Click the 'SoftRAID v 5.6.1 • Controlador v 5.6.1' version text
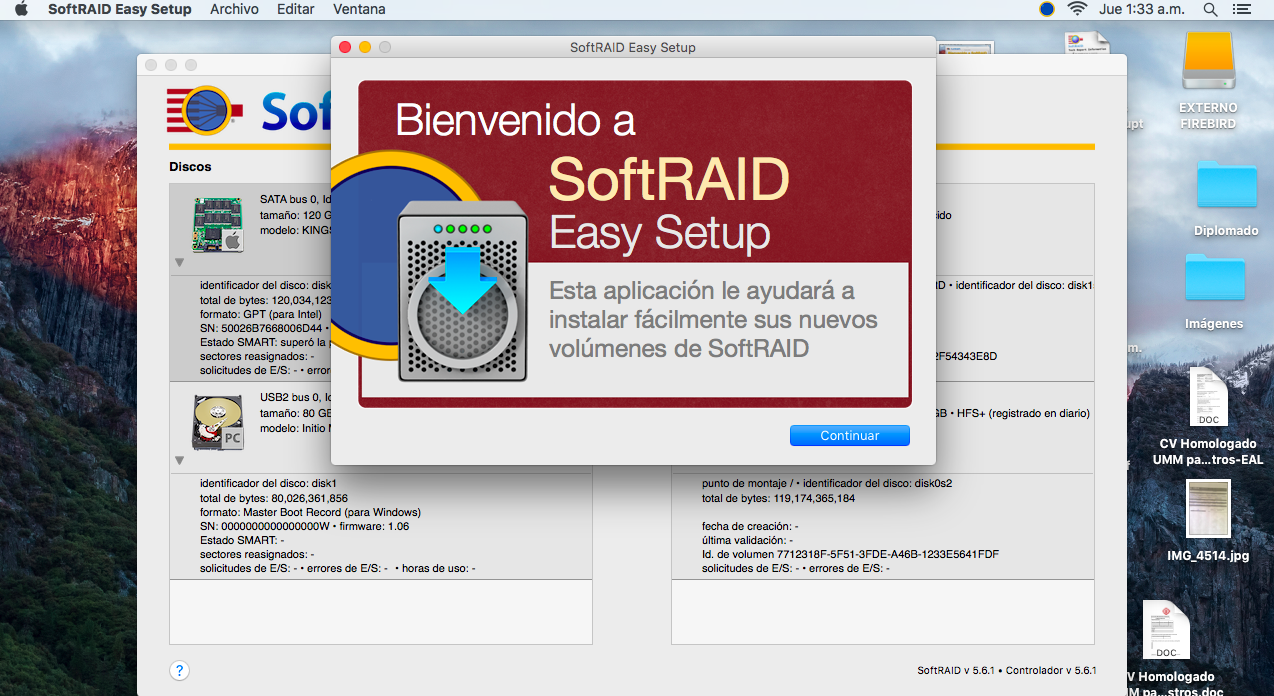 (x=1007, y=670)
